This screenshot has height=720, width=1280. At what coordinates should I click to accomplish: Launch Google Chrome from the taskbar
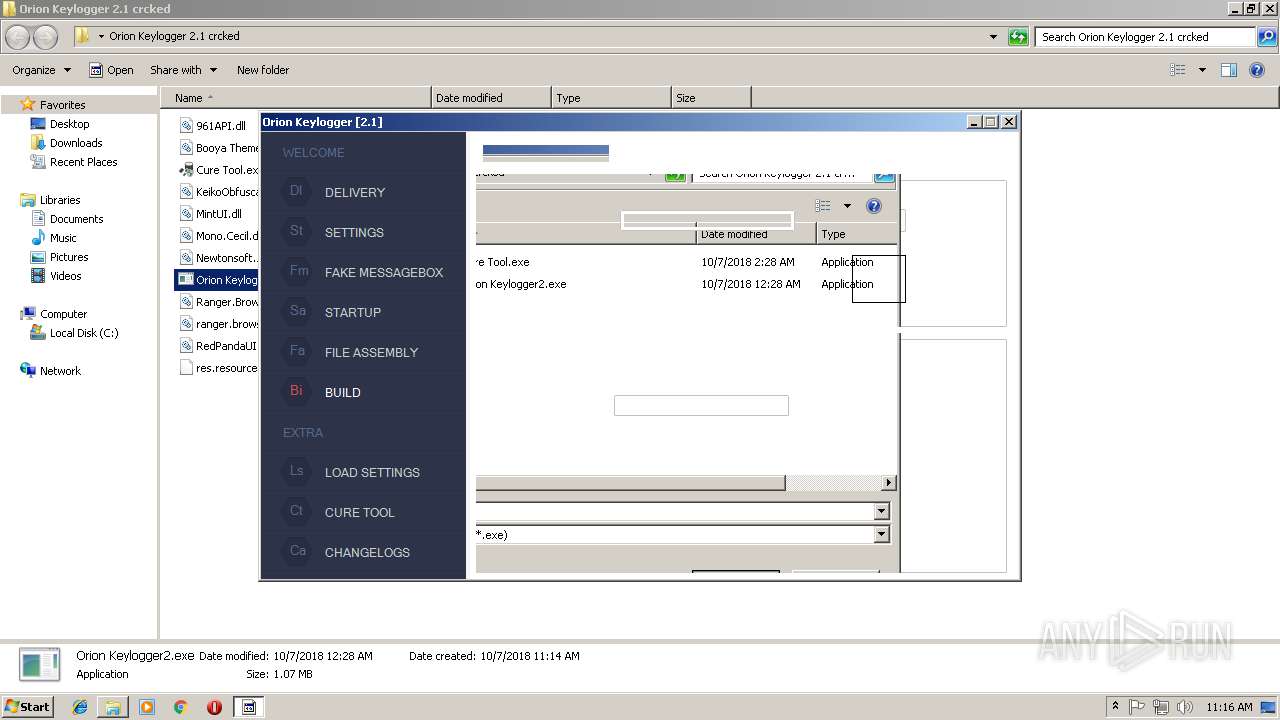click(181, 707)
